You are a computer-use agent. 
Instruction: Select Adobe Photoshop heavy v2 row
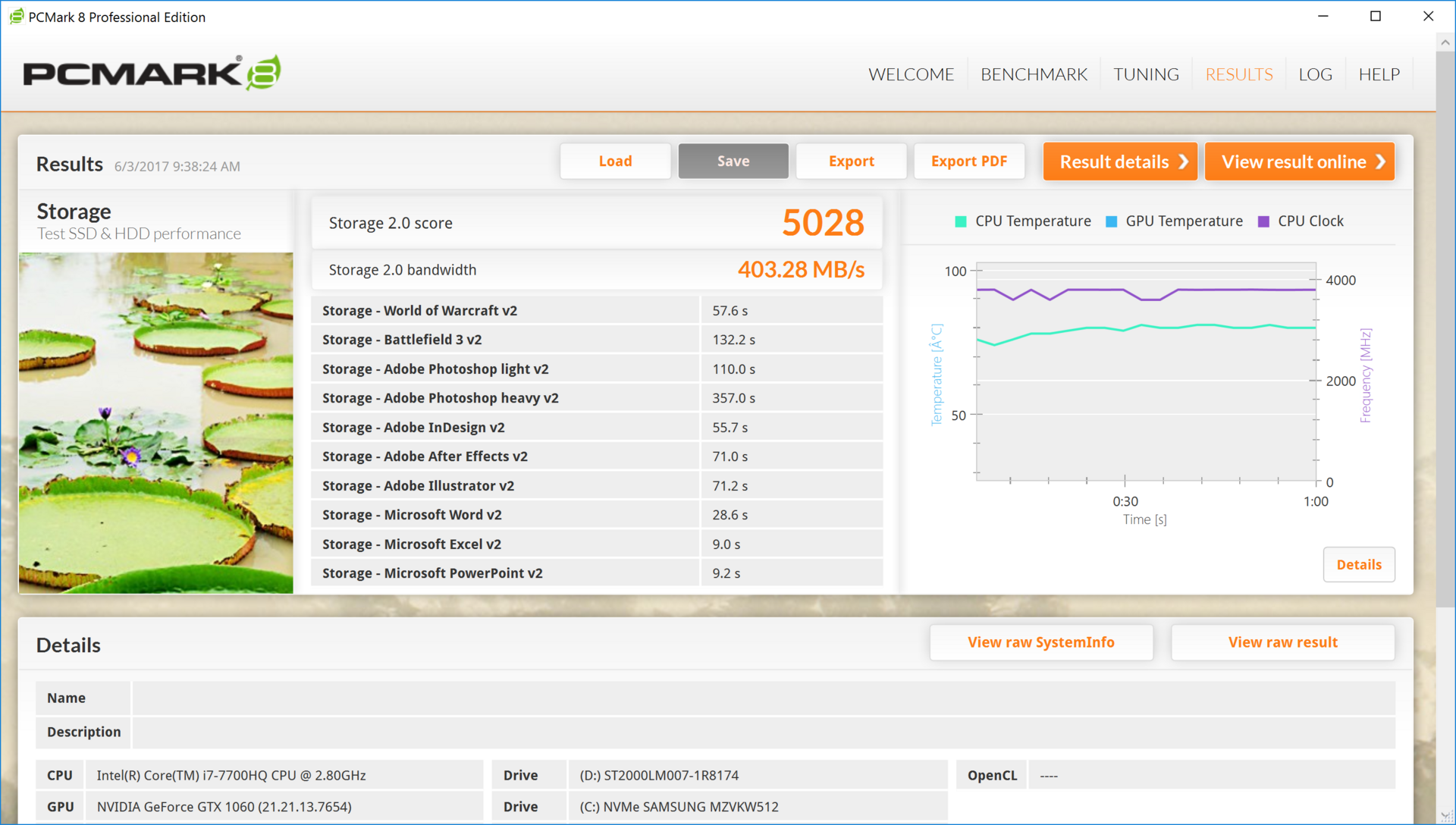(x=597, y=398)
